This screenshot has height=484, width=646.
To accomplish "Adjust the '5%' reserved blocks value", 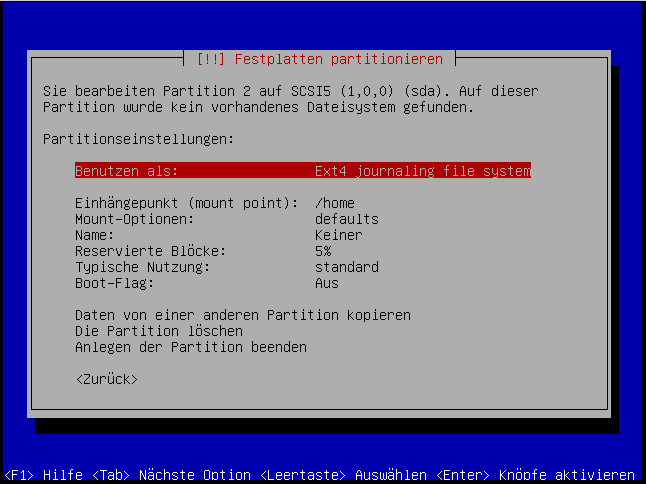I will (x=322, y=251).
